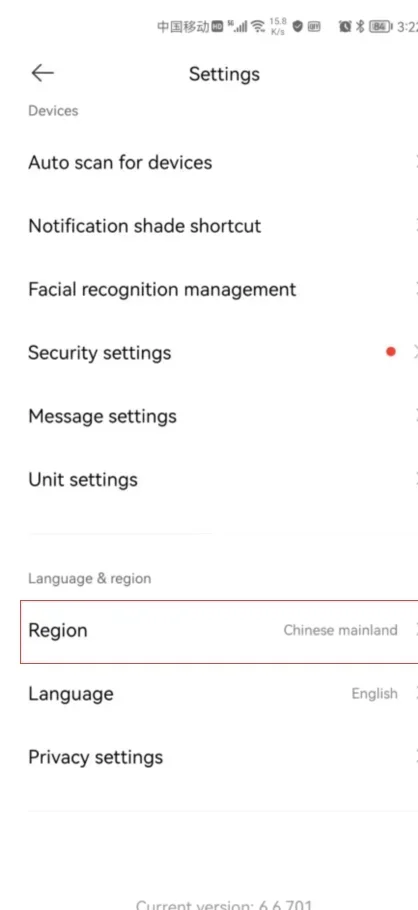Image resolution: width=418 pixels, height=910 pixels.
Task: Tap the Settings page title
Action: tap(224, 74)
